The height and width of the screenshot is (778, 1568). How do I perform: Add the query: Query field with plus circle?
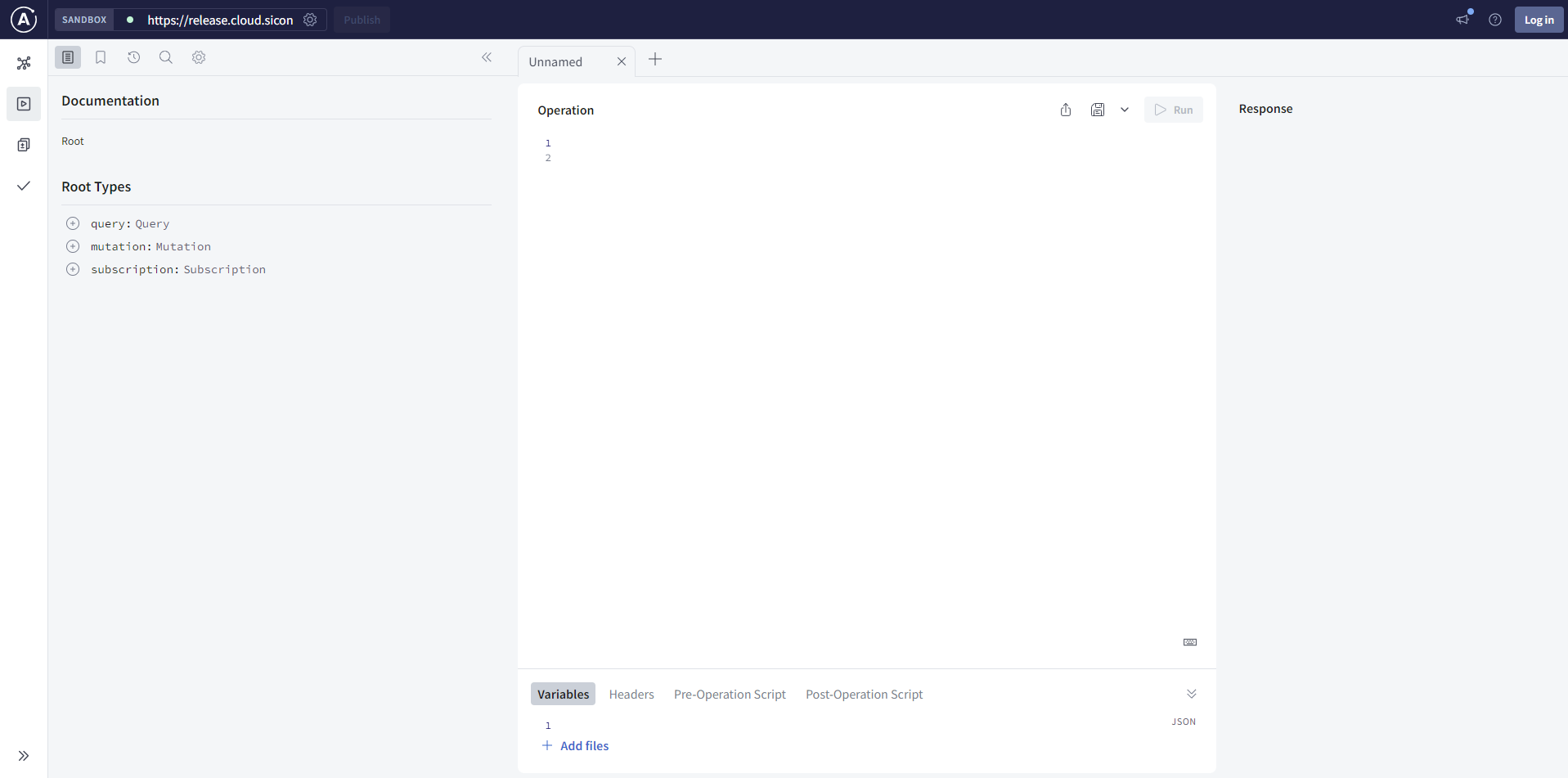(x=73, y=223)
